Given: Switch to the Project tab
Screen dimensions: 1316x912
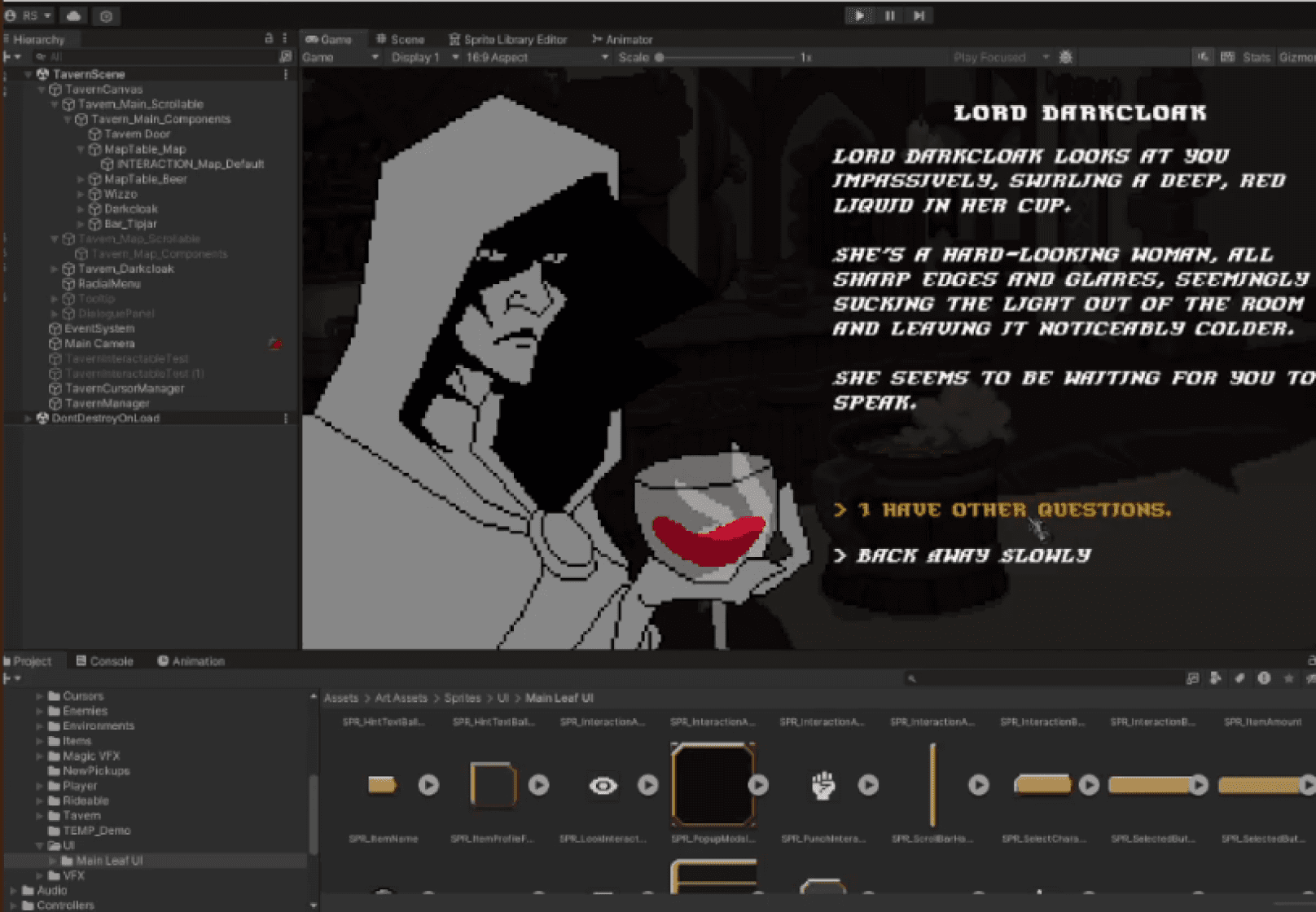Looking at the screenshot, I should (29, 661).
